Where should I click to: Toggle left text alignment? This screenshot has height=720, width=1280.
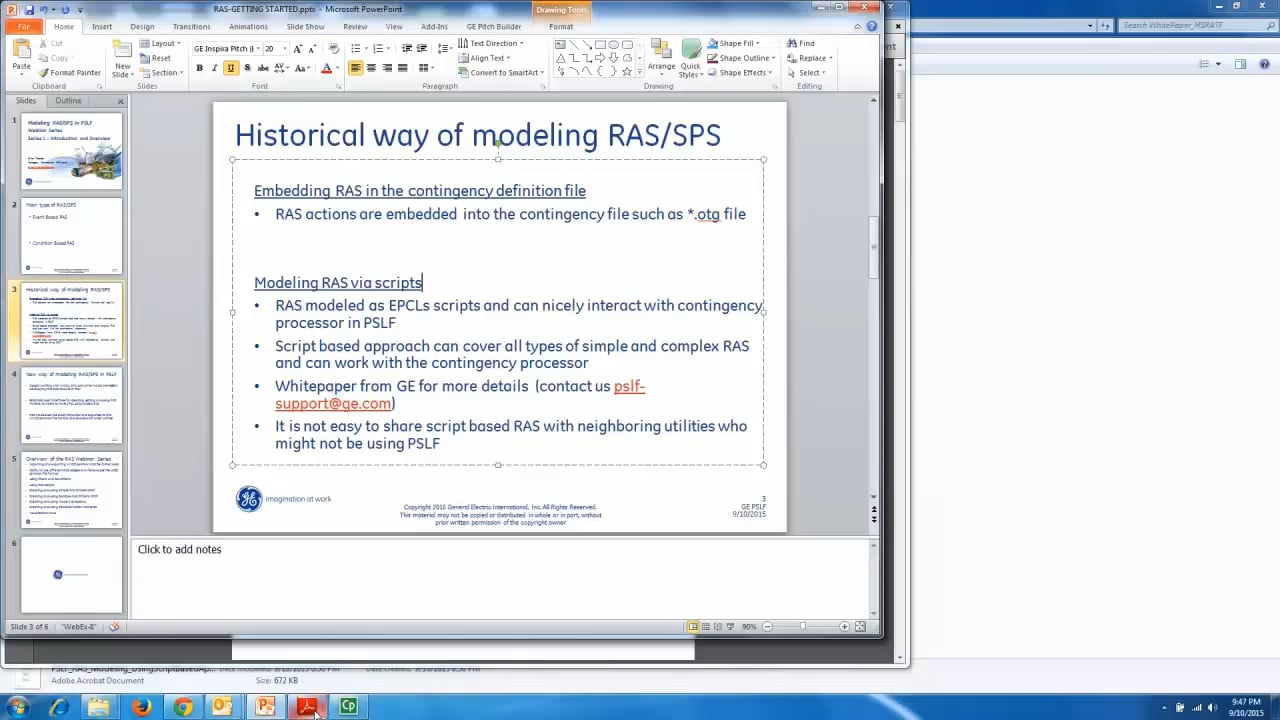coord(355,68)
